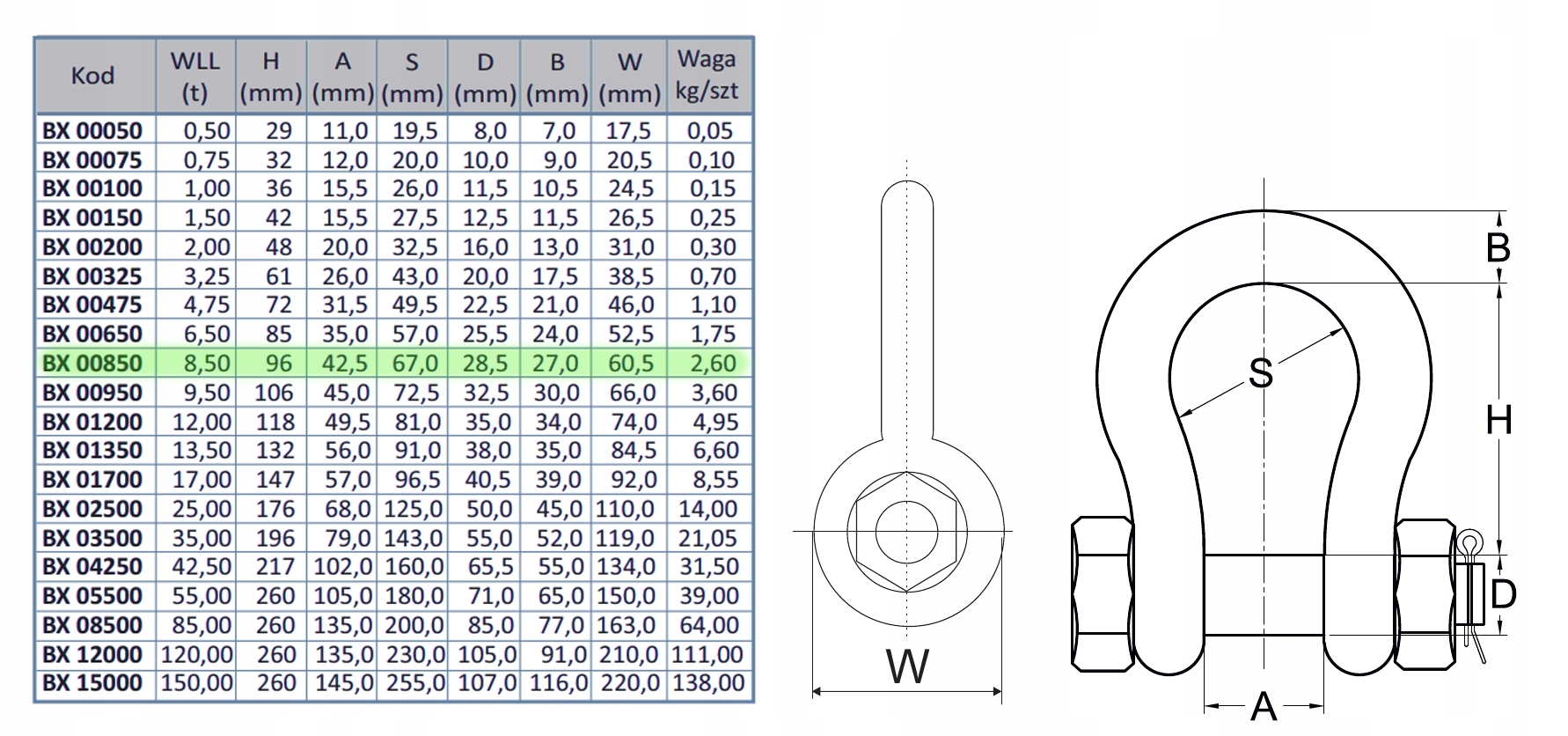Select the BX 00850 code in highlighted row
Viewport: 1568px width, 736px height.
click(x=92, y=364)
